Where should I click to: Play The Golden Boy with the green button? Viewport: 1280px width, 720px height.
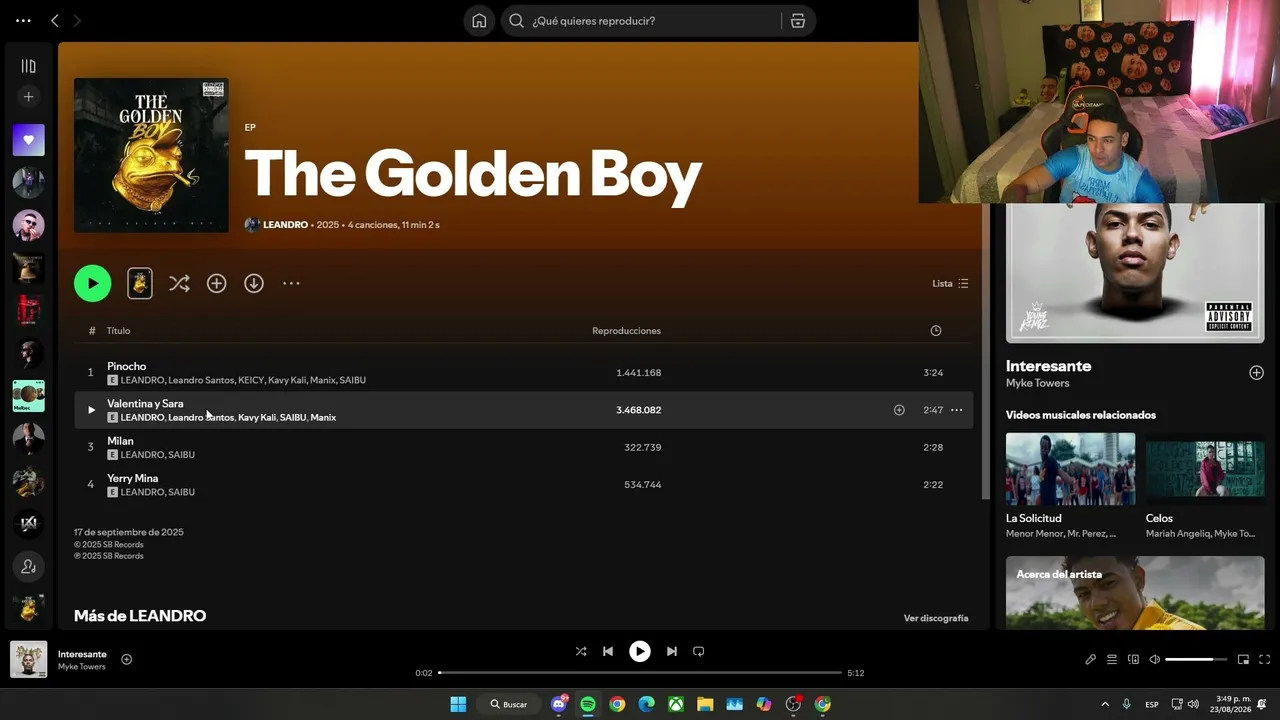92,283
